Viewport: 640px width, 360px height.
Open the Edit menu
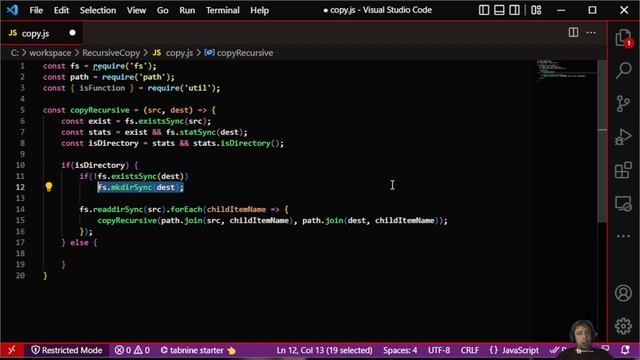point(61,10)
